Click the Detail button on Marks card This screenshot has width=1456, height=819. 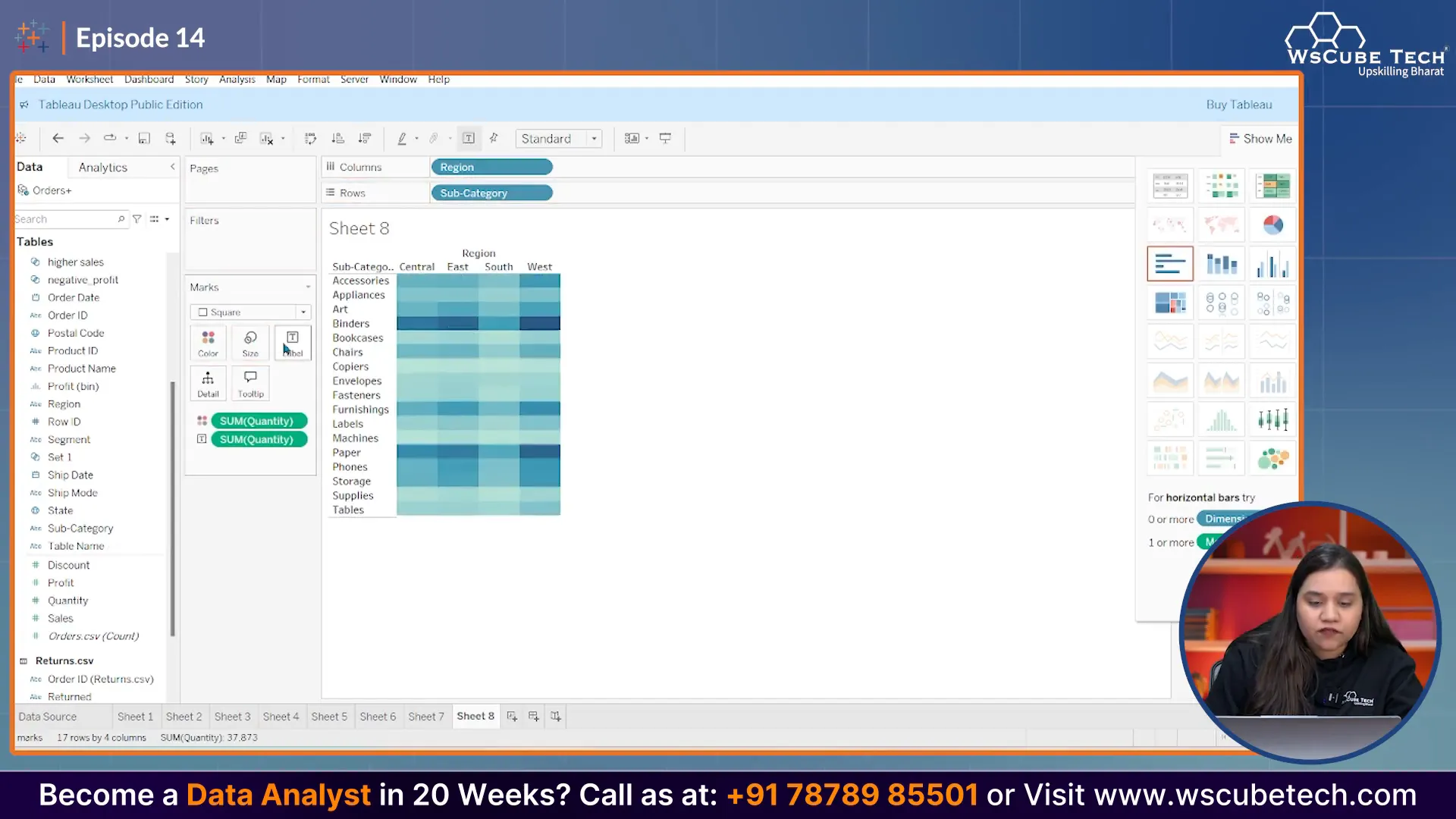pyautogui.click(x=208, y=384)
